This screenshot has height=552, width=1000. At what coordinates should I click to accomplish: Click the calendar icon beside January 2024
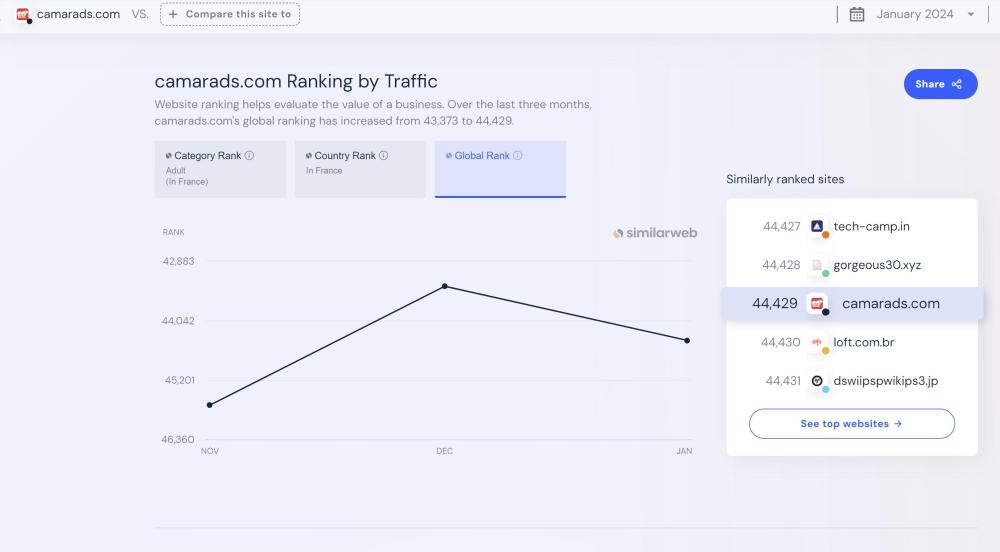click(857, 14)
